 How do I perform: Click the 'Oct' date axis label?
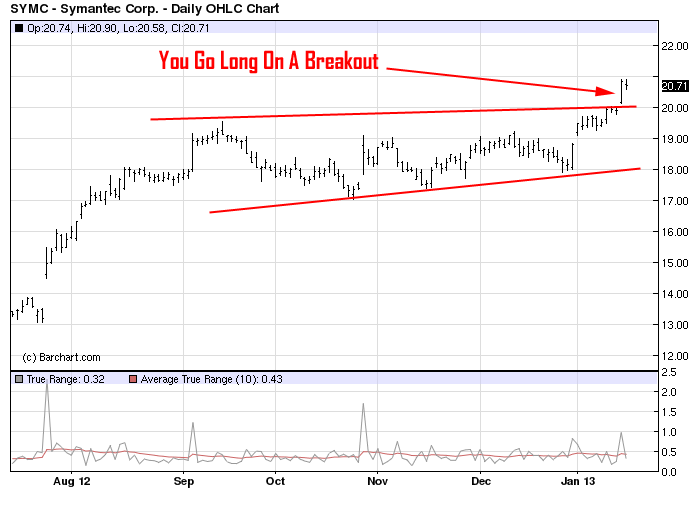point(275,481)
